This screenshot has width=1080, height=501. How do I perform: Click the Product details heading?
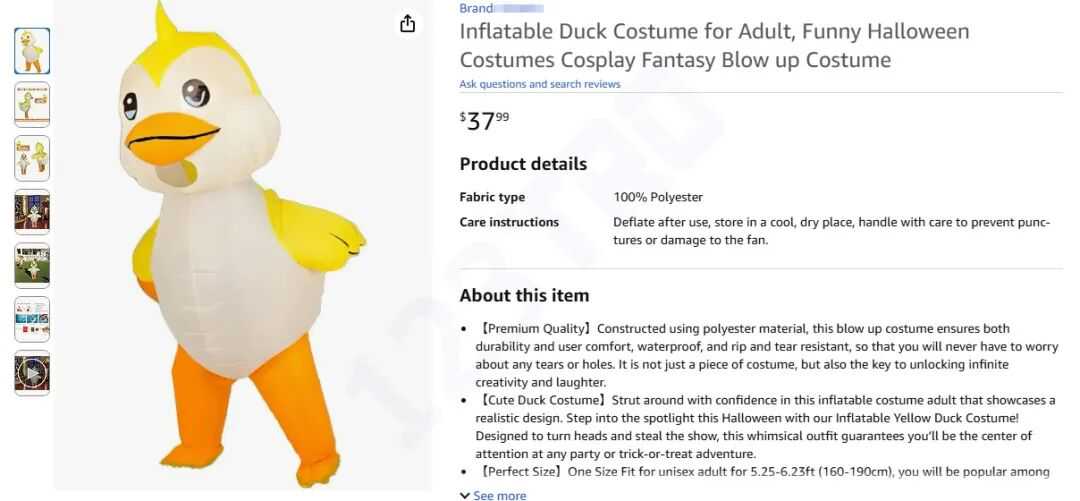click(523, 164)
